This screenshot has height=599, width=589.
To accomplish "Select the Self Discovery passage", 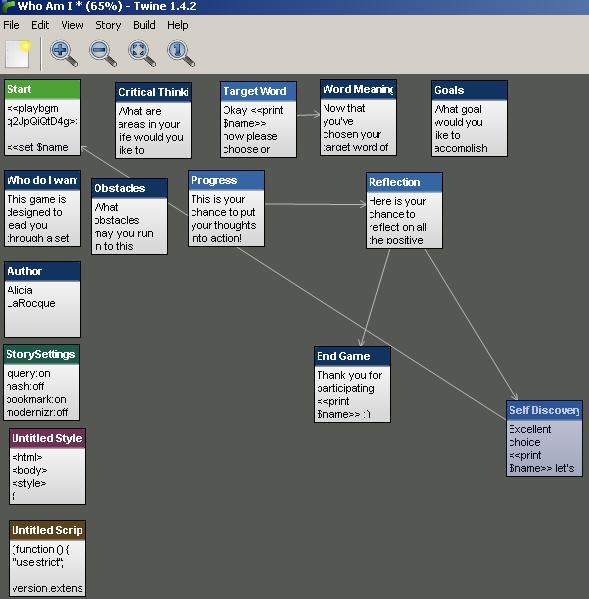I will 544,438.
